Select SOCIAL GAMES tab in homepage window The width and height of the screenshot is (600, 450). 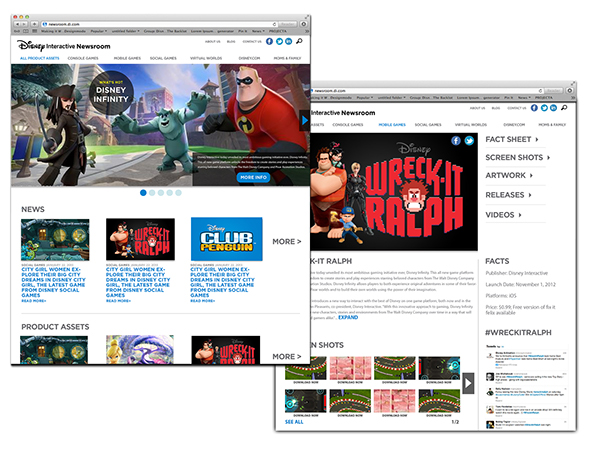163,58
